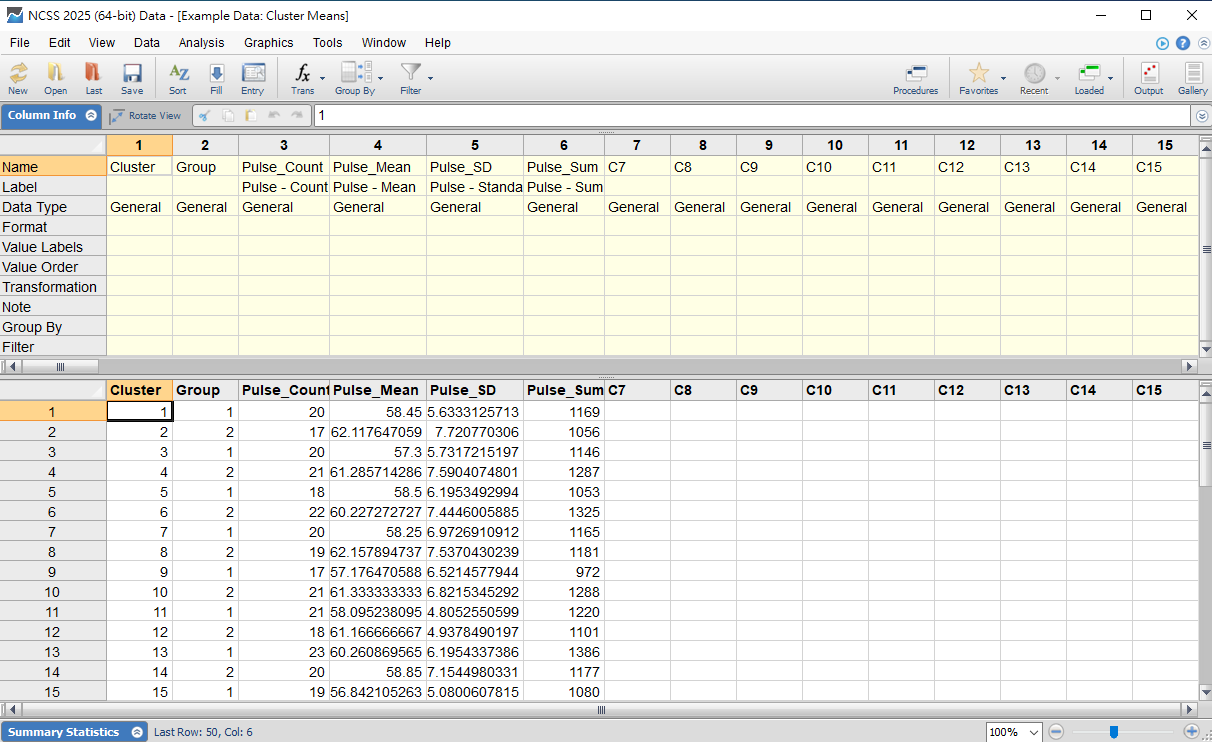Open the Data menu
Image resolution: width=1212 pixels, height=742 pixels.
tap(147, 43)
